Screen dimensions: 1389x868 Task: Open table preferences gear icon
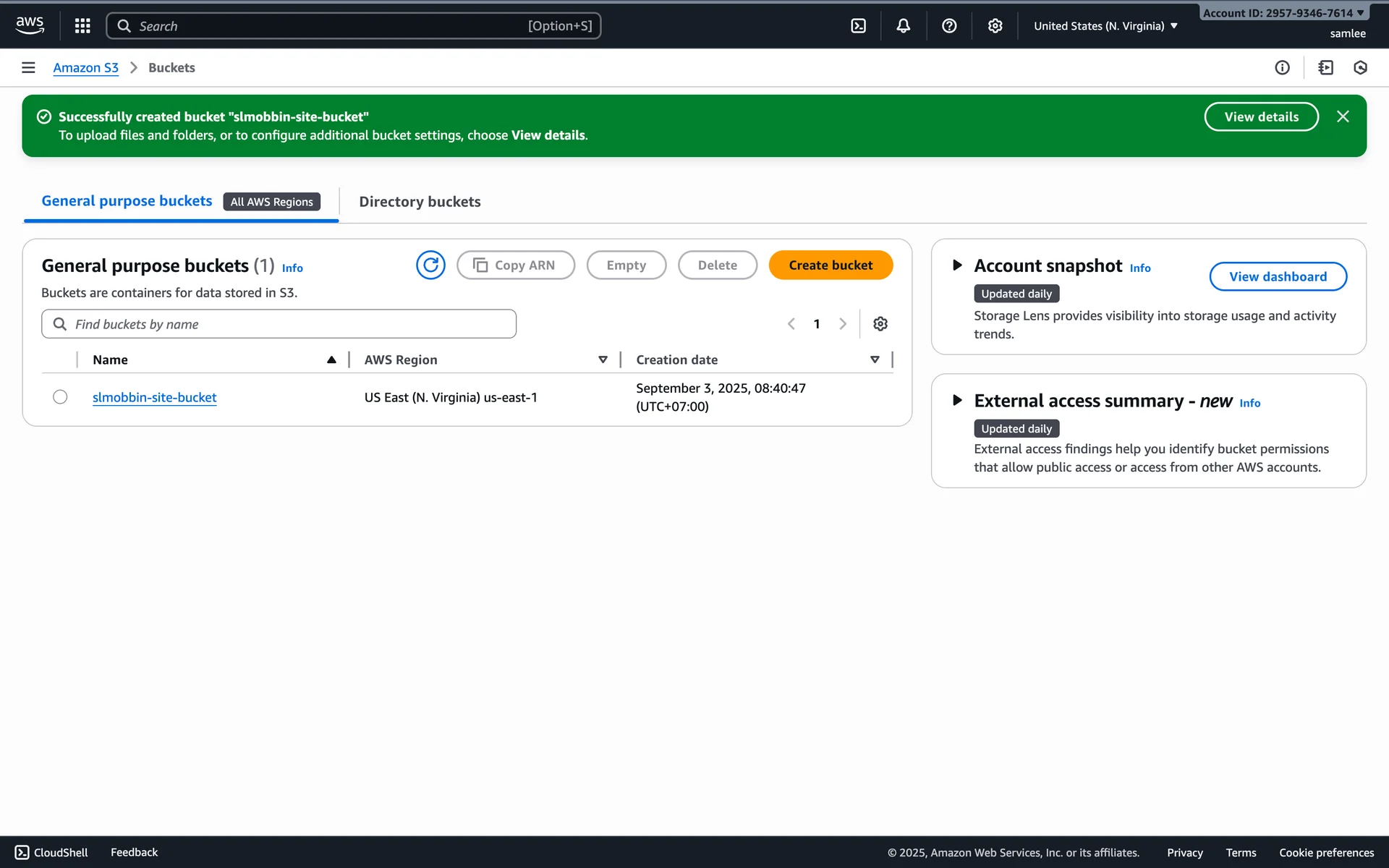(880, 324)
